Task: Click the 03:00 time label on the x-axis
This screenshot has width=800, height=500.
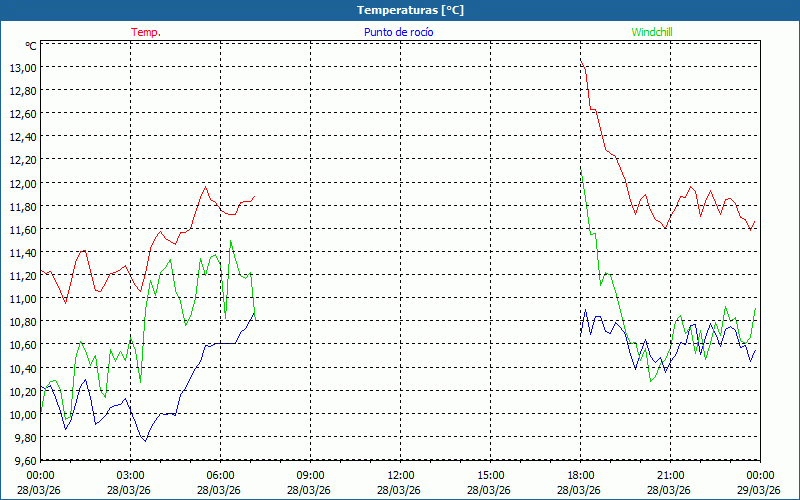Action: click(x=130, y=475)
